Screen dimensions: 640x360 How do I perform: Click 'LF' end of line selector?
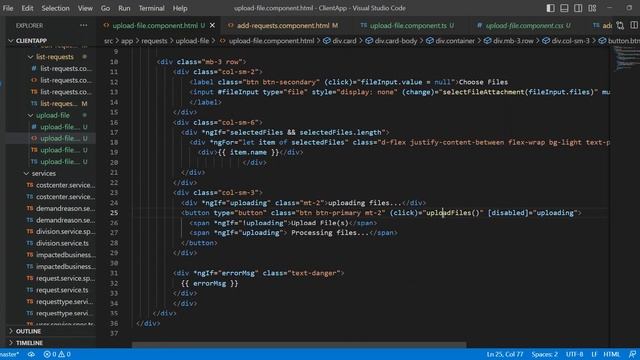(594, 354)
